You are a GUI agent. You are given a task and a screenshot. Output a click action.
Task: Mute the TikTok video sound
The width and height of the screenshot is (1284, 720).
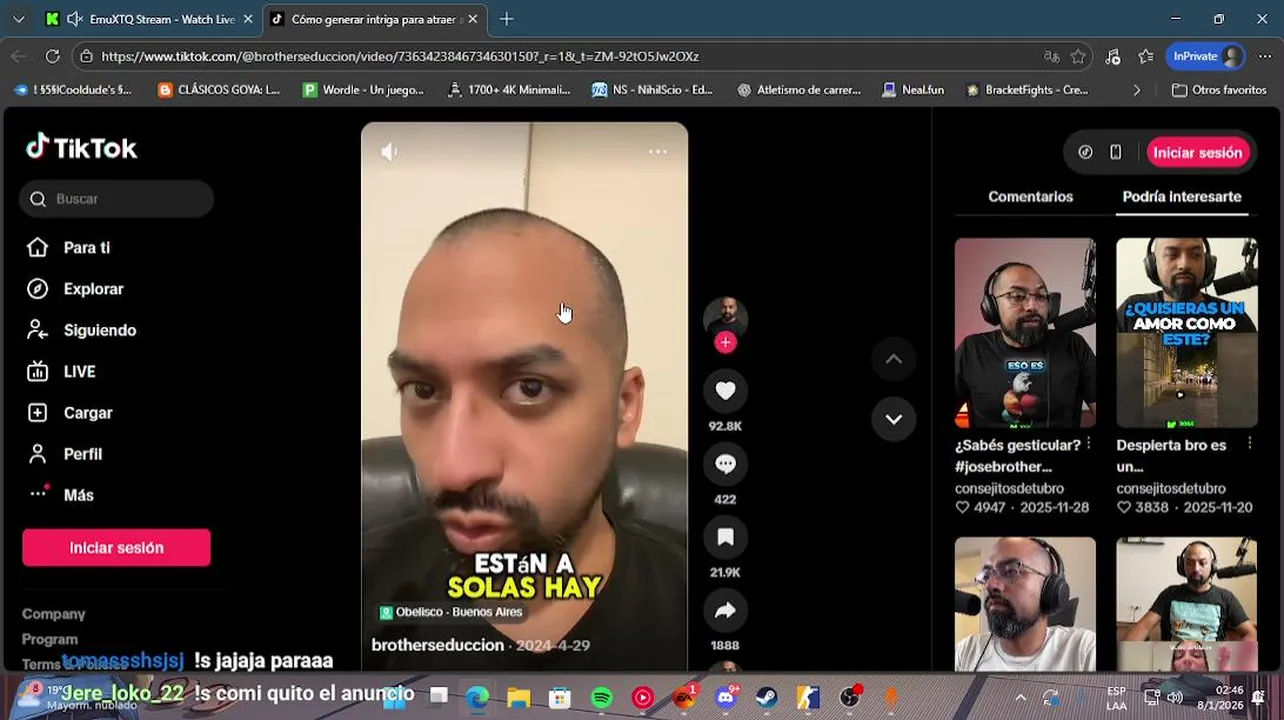point(389,152)
